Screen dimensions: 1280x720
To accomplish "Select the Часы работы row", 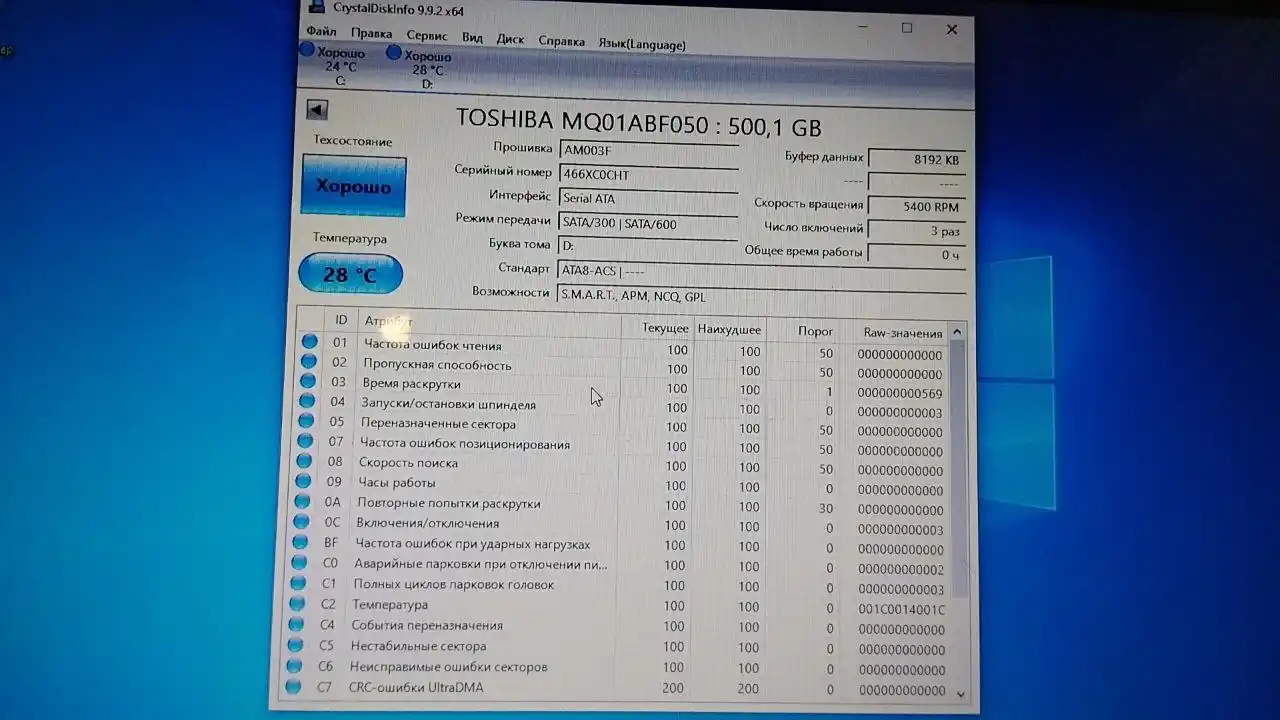I will coord(619,485).
